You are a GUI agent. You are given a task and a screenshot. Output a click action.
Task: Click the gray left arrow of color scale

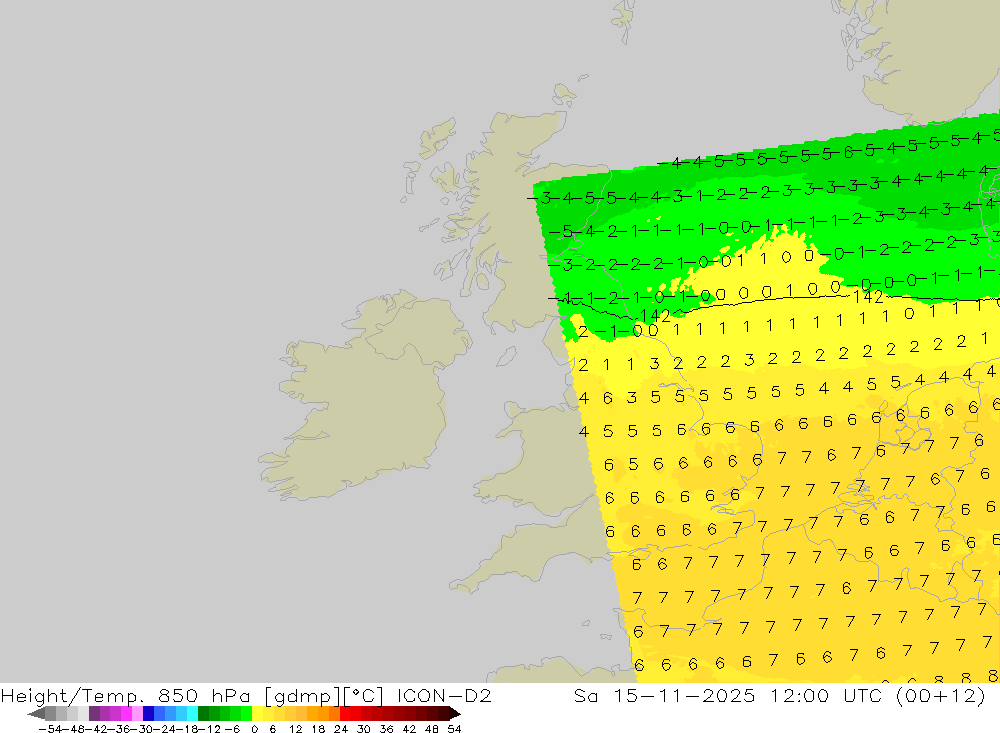[x=36, y=713]
